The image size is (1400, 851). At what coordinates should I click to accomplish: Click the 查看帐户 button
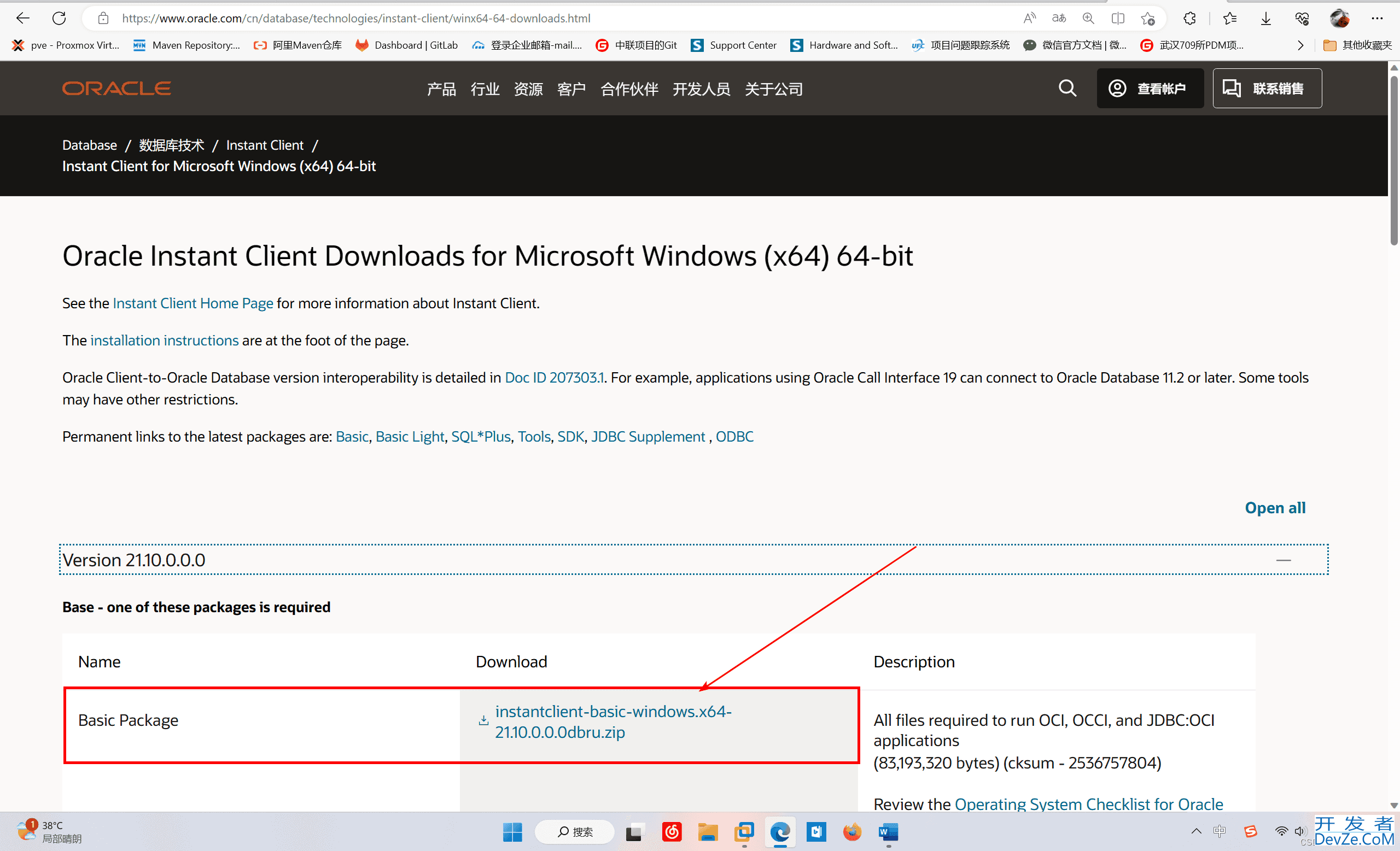(x=1150, y=88)
